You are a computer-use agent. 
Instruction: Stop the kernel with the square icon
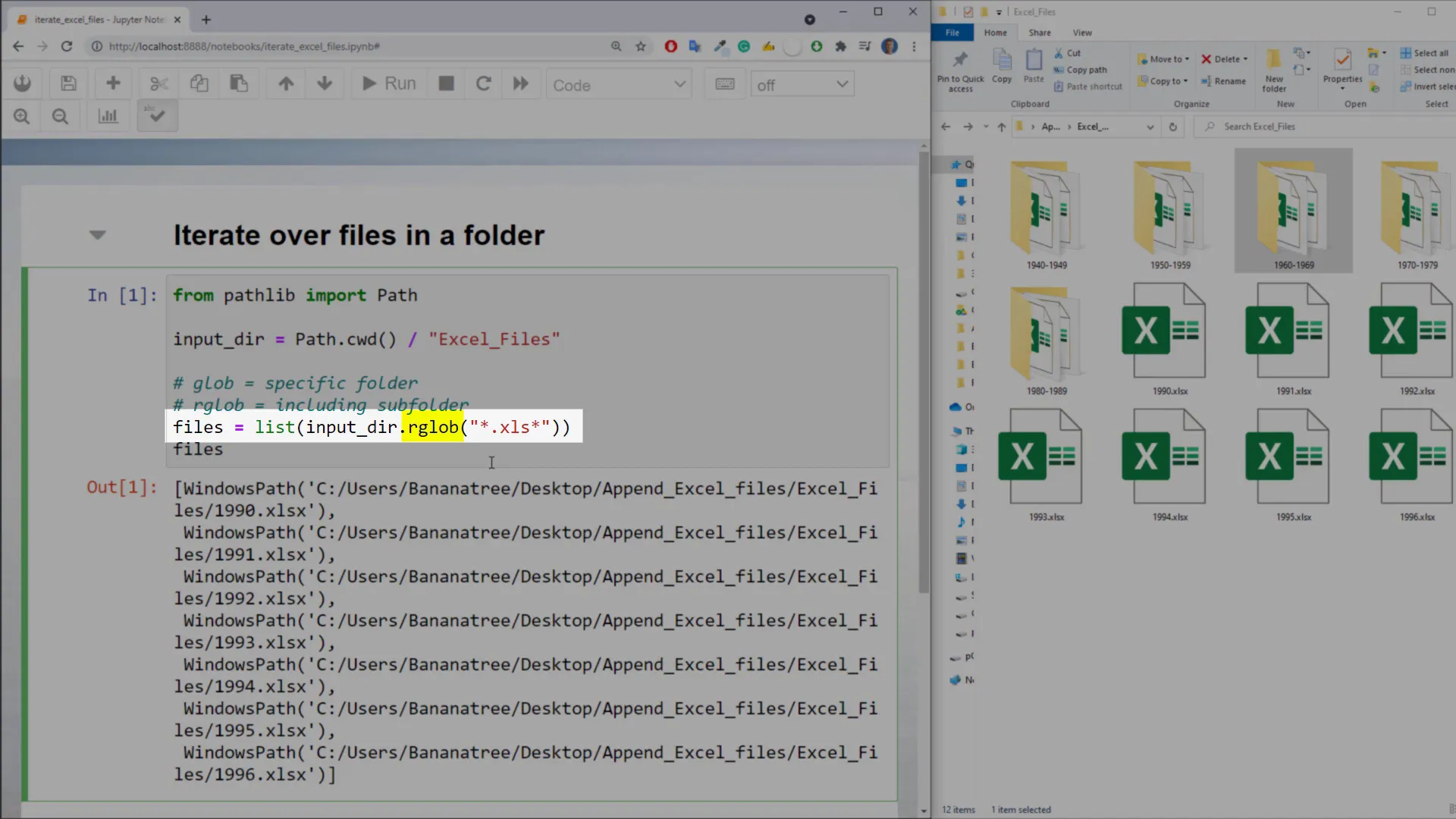click(x=446, y=83)
